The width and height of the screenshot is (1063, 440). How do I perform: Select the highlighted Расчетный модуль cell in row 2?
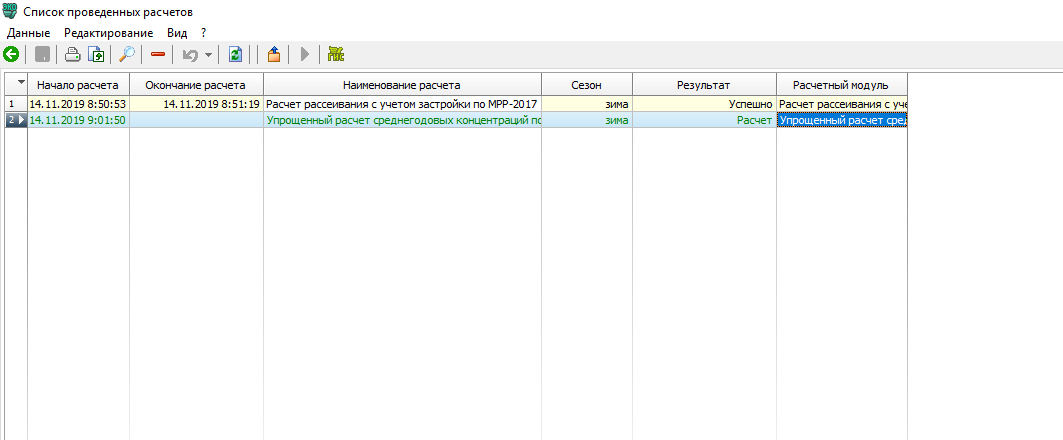pos(842,120)
